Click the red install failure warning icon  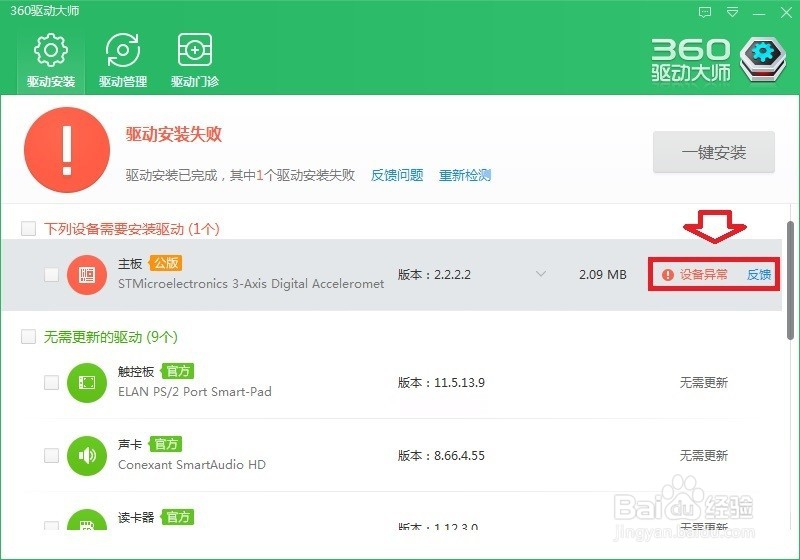click(67, 150)
